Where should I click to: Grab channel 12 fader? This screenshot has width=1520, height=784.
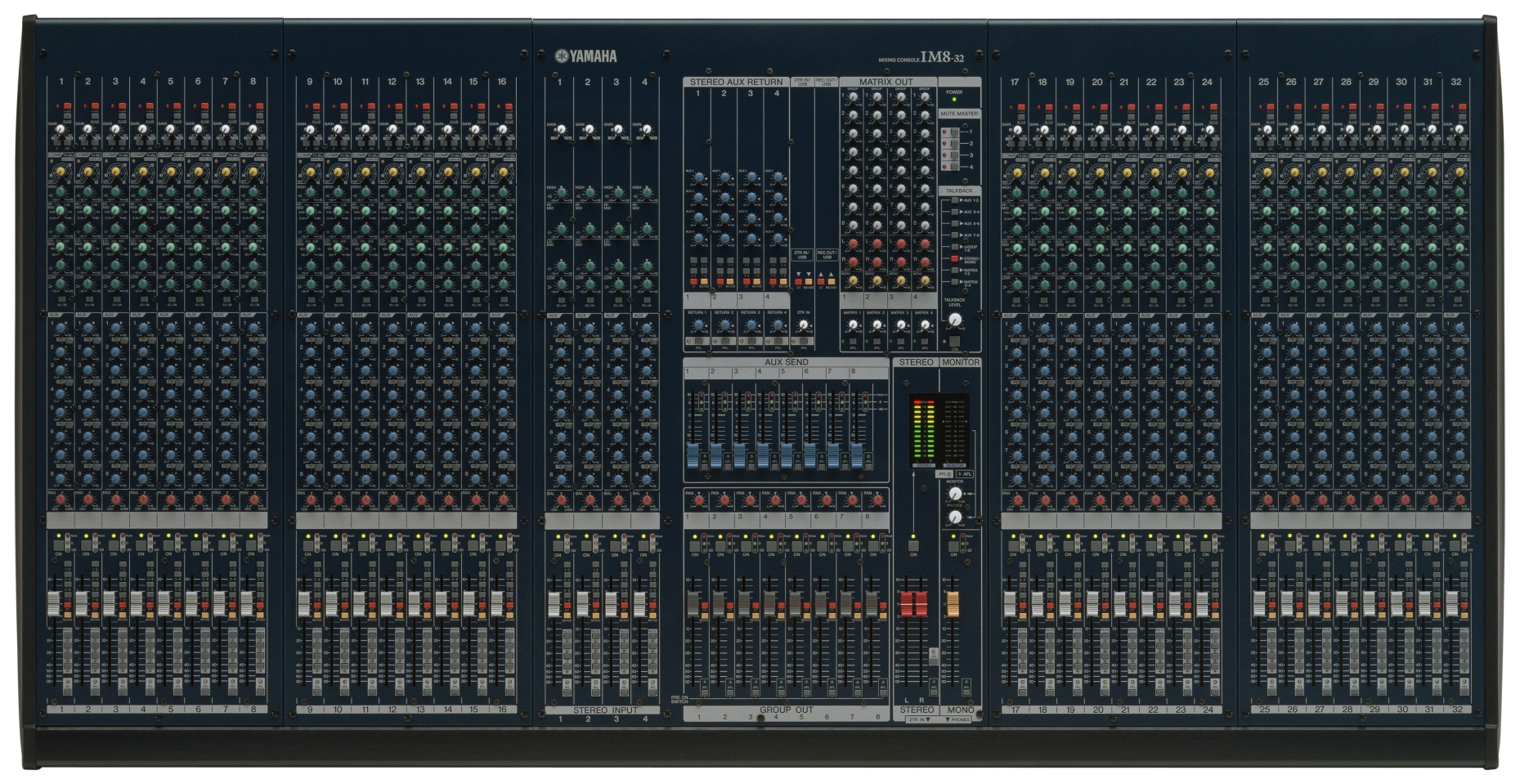pos(386,603)
